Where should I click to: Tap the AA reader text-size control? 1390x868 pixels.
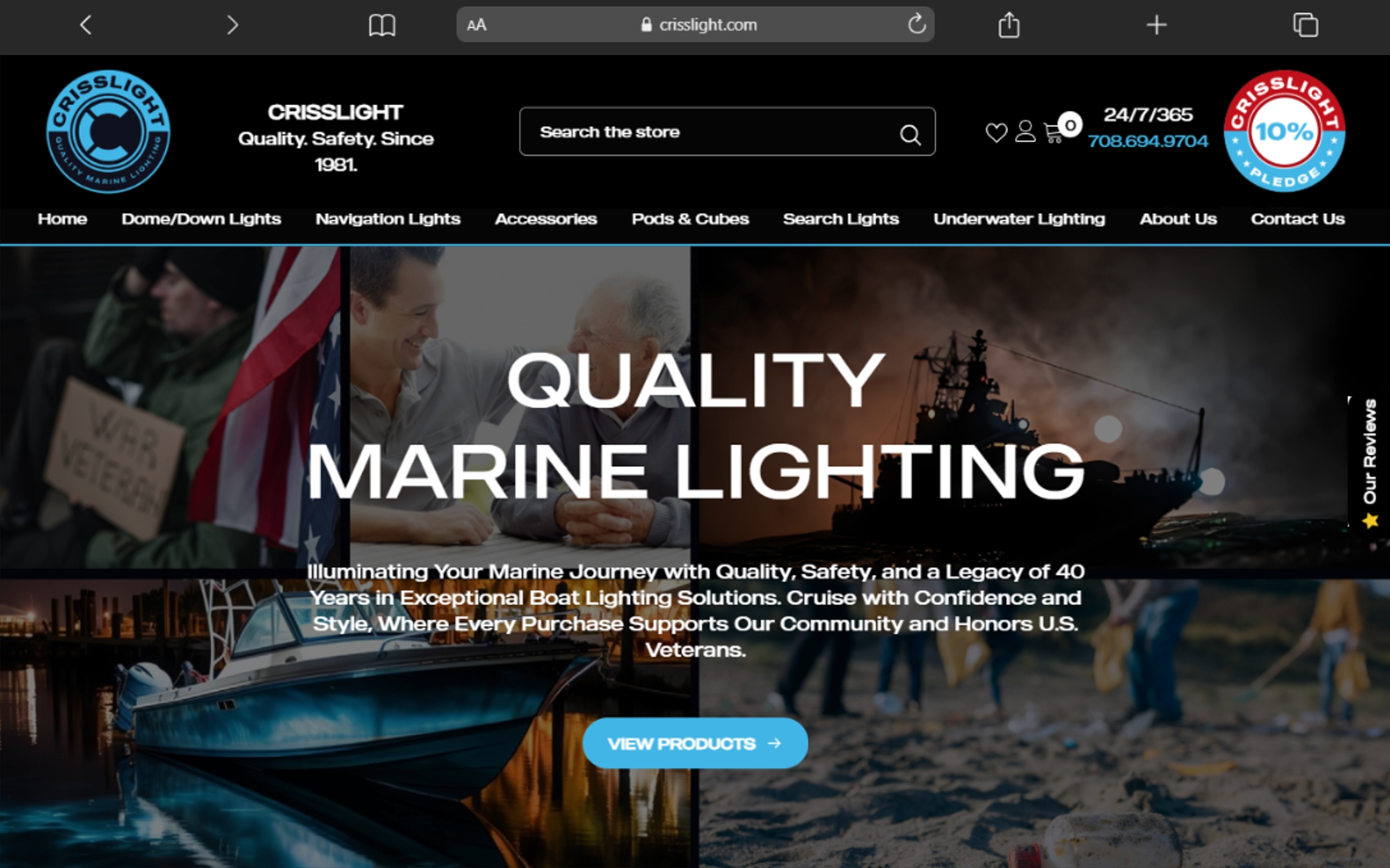point(477,25)
